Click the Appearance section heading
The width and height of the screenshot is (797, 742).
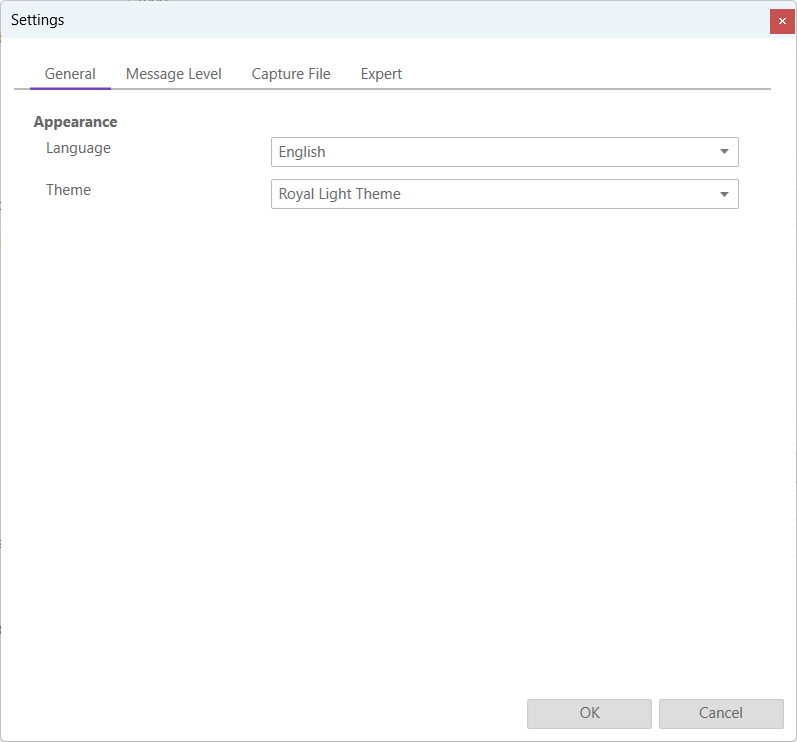tap(75, 122)
